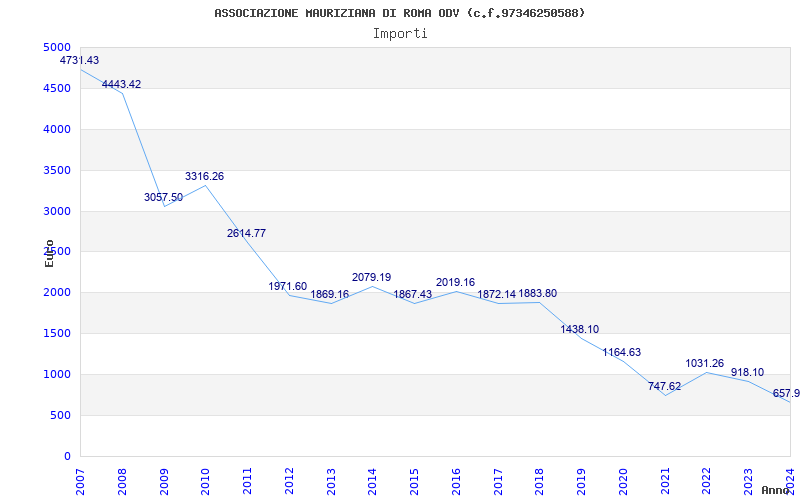Select the 2079.19 data label
Viewport: 800px width, 500px height.
(x=371, y=277)
